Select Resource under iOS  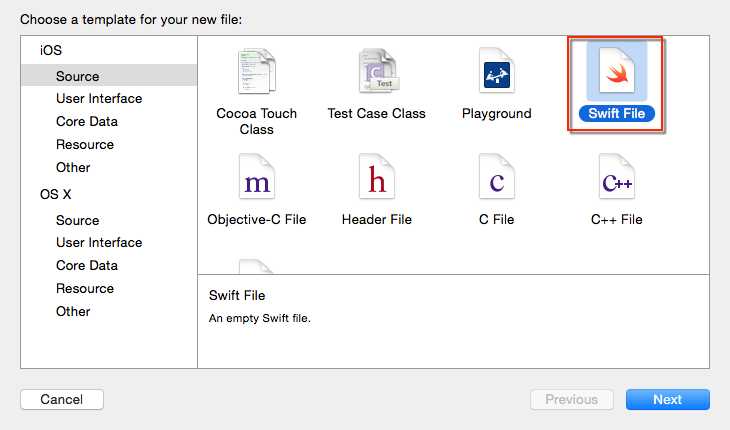(x=85, y=144)
